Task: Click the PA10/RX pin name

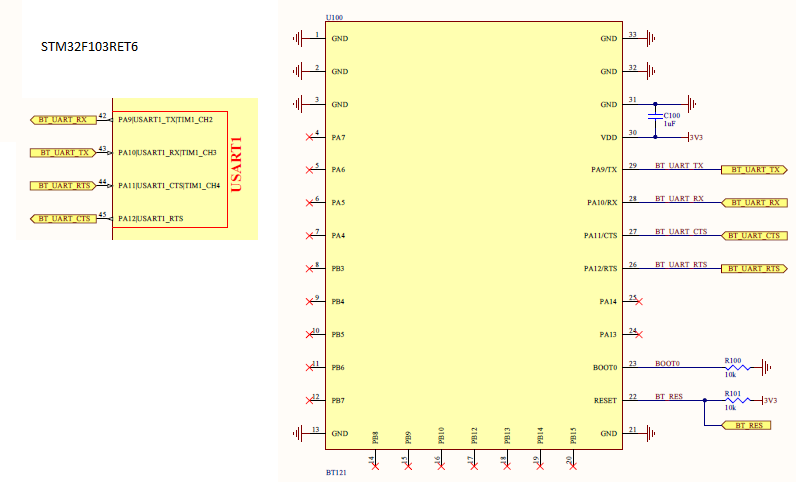Action: point(602,203)
